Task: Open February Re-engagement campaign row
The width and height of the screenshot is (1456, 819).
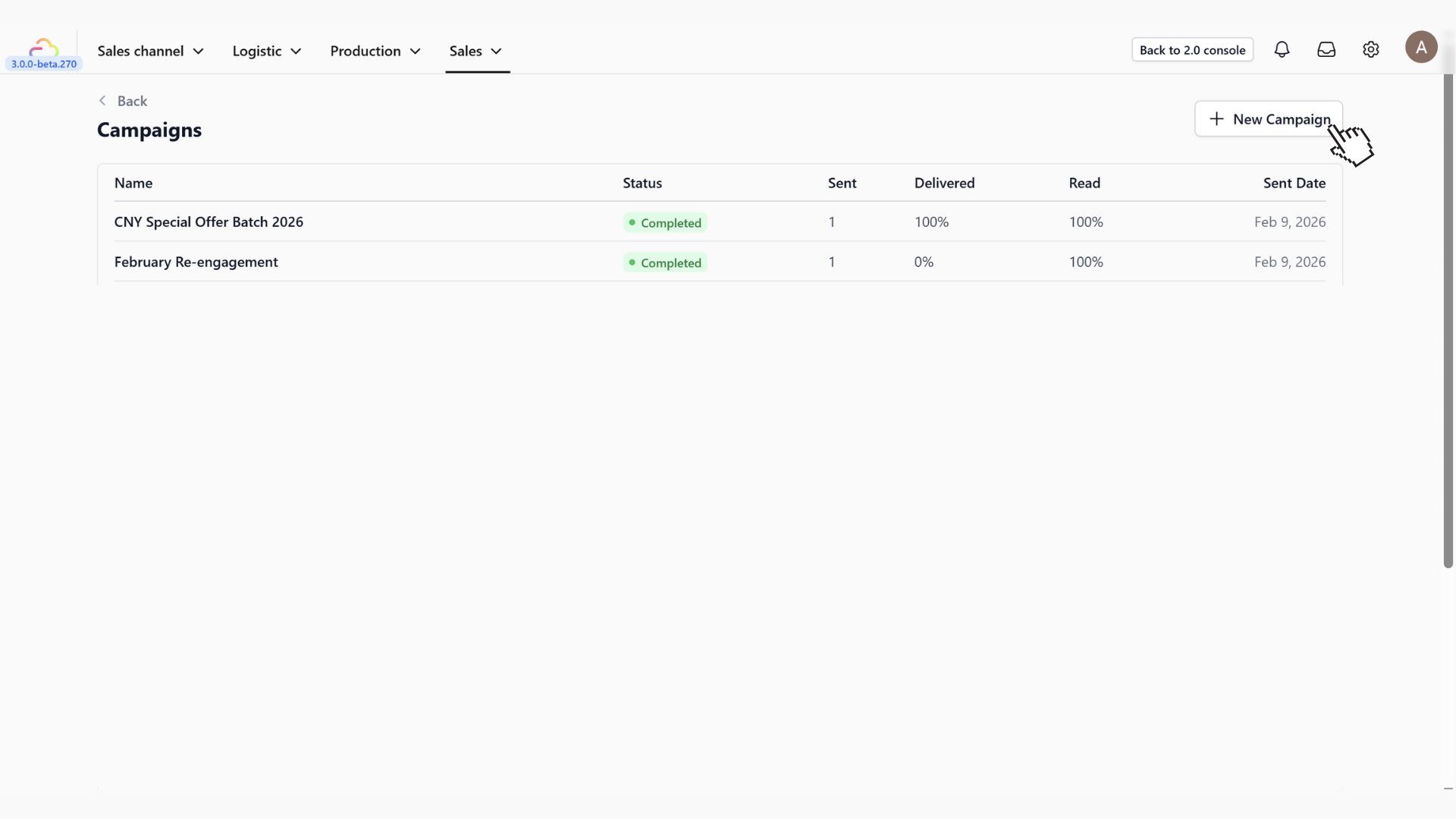Action: (x=196, y=262)
